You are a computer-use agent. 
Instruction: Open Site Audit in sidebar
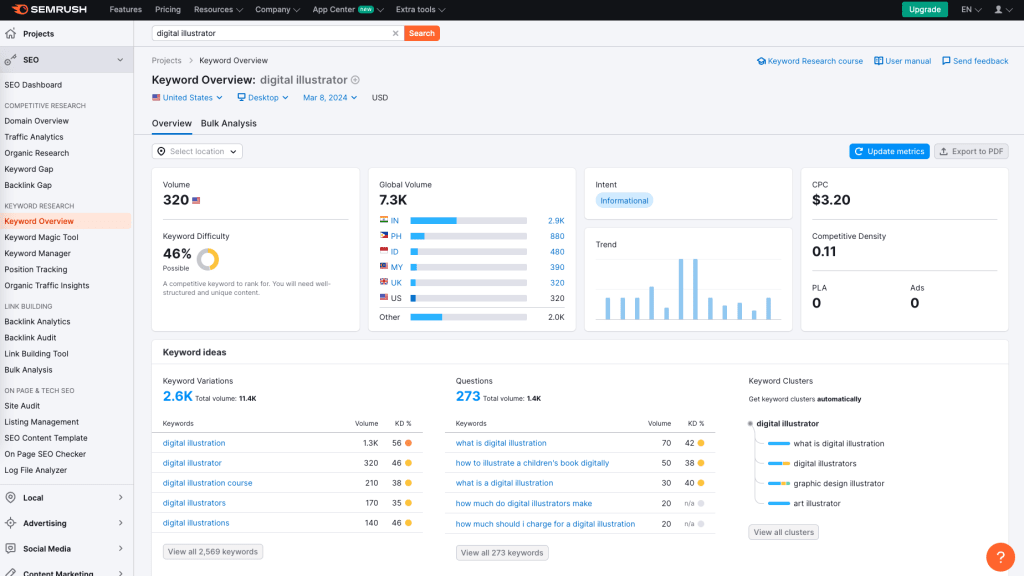22,406
